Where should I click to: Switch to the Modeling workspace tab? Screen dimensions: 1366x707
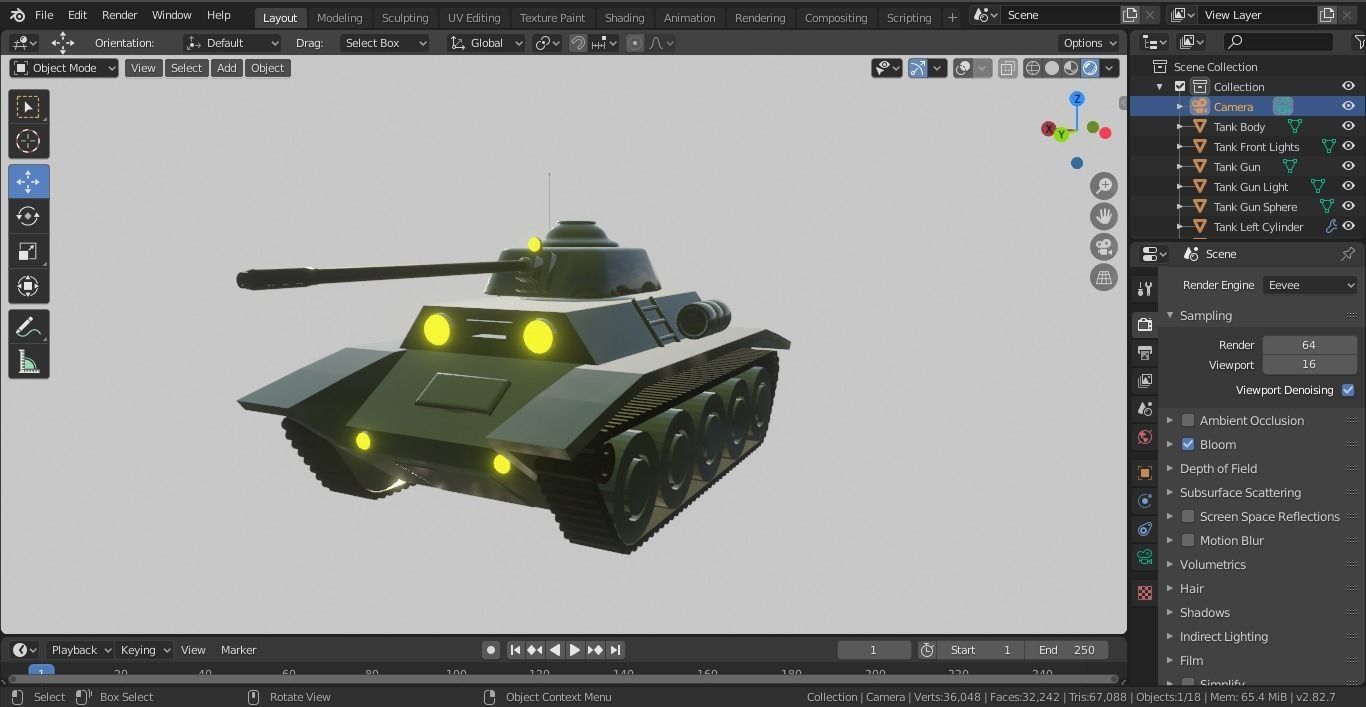[339, 17]
